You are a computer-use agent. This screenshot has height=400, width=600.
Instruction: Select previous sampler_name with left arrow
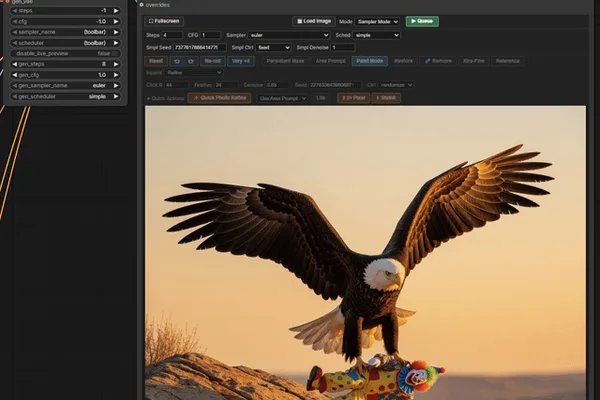point(15,32)
